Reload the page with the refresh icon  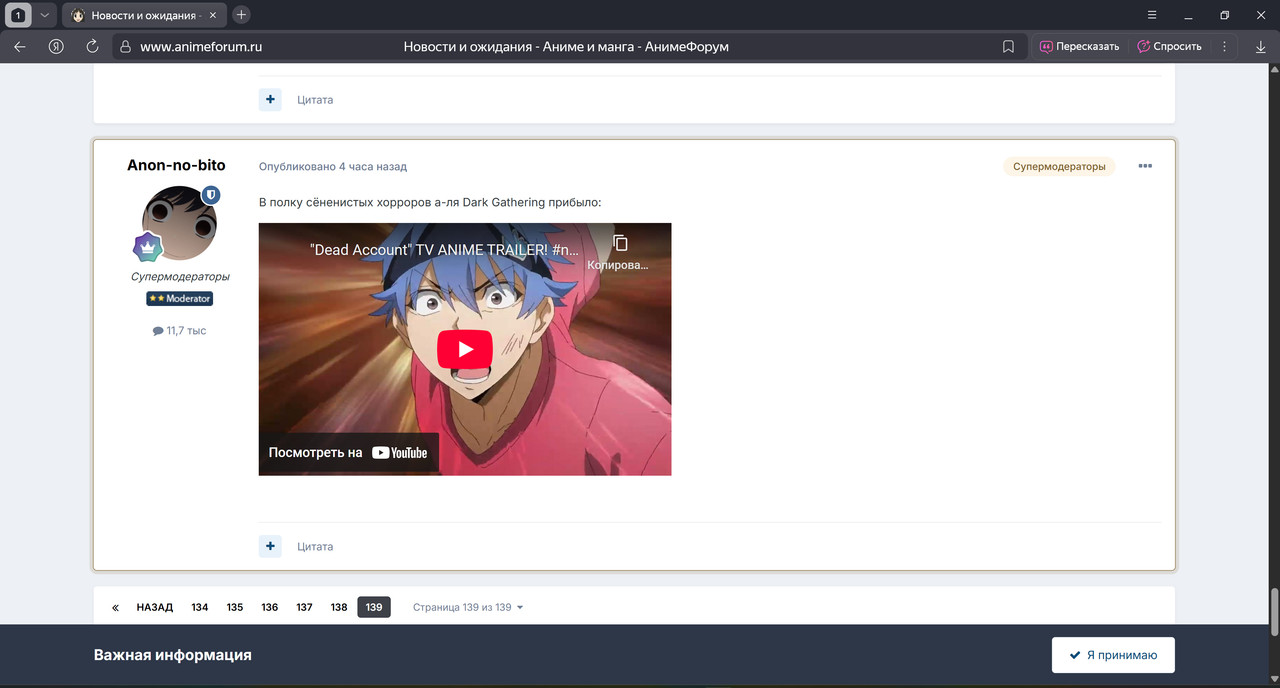tap(93, 46)
